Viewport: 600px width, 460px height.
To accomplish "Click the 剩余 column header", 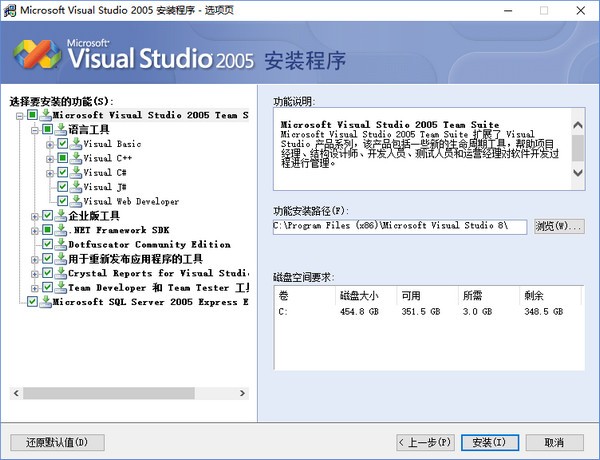I will (x=551, y=295).
